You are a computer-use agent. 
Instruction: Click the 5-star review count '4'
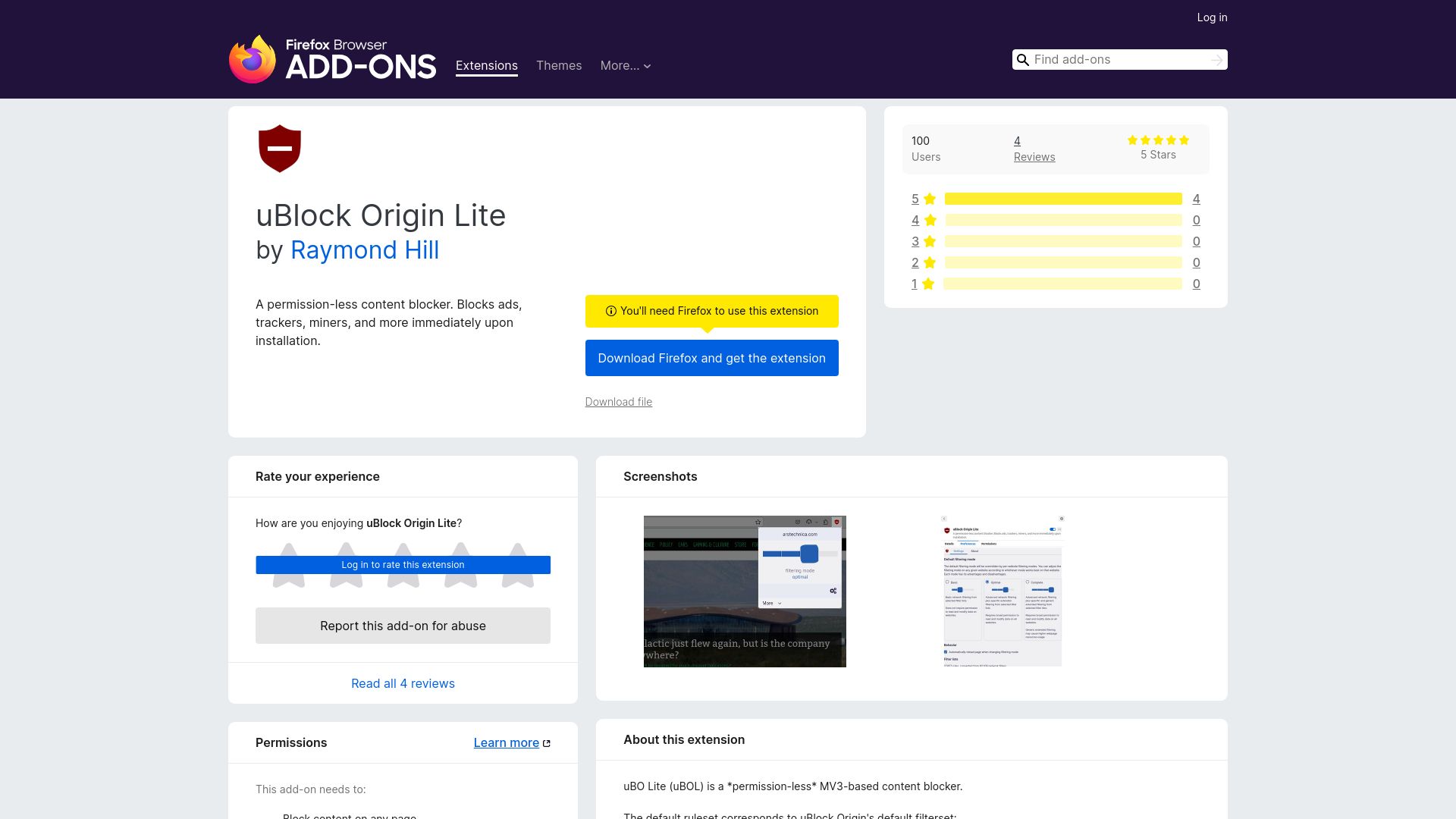pyautogui.click(x=1196, y=199)
